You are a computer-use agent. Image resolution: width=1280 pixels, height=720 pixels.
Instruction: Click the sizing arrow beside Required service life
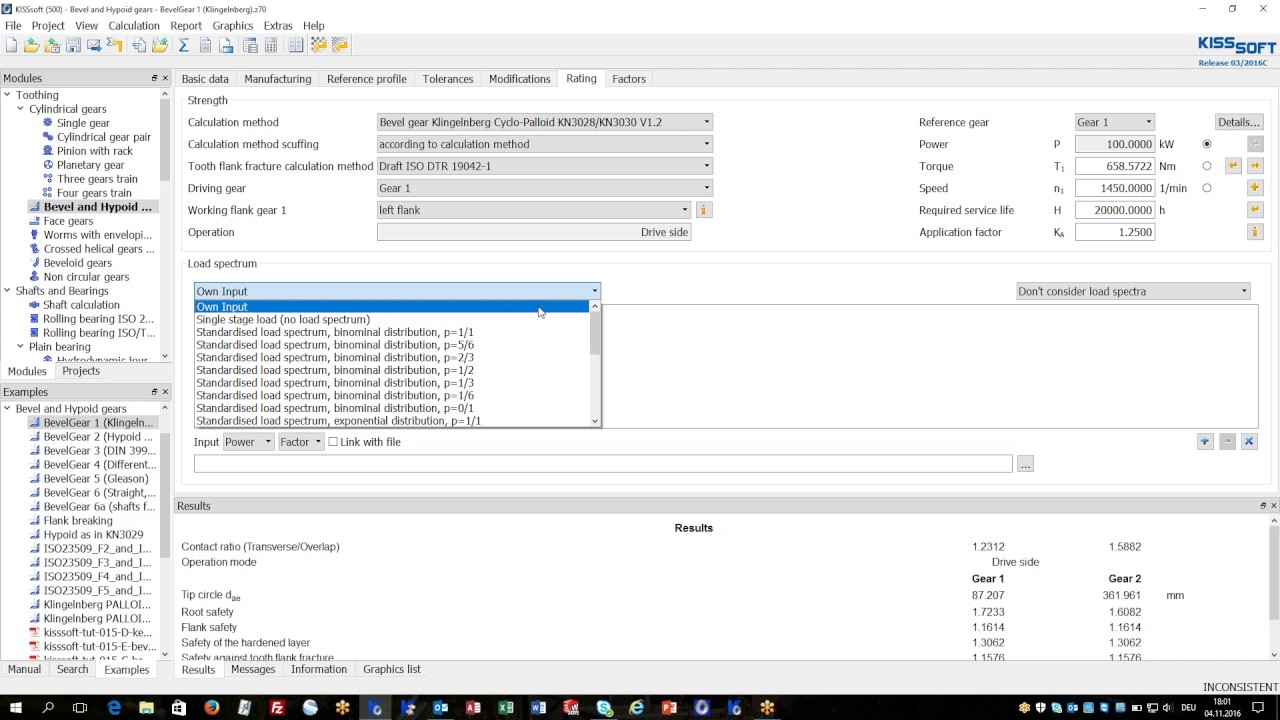coord(1254,210)
